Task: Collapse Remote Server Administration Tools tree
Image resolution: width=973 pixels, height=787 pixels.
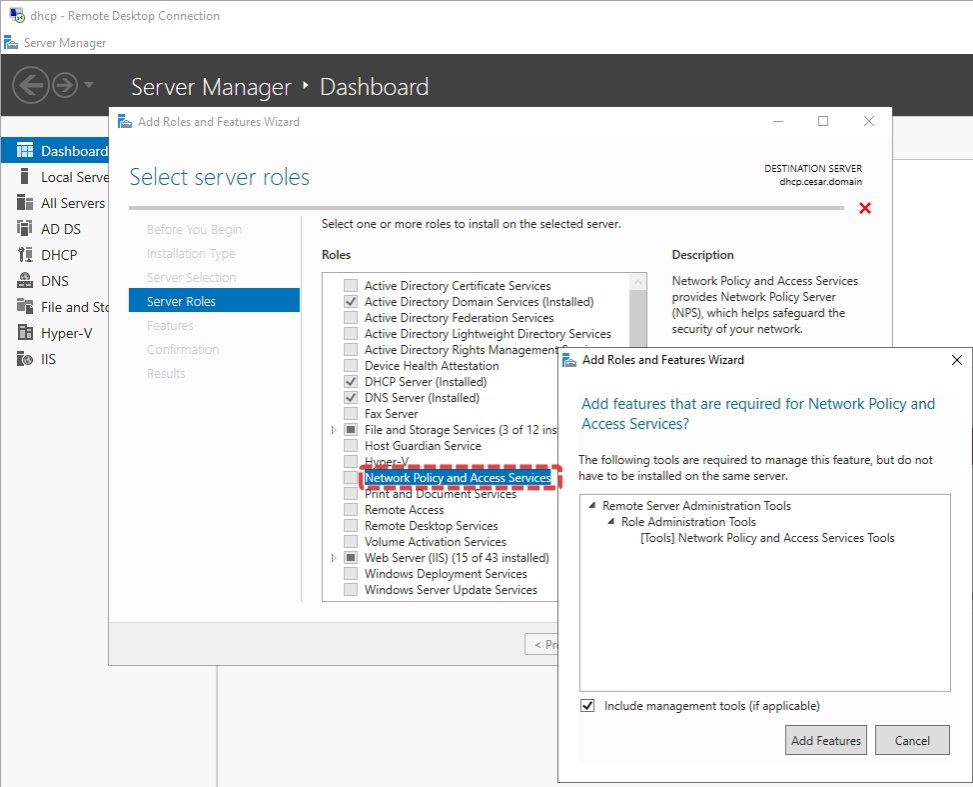Action: tap(593, 506)
